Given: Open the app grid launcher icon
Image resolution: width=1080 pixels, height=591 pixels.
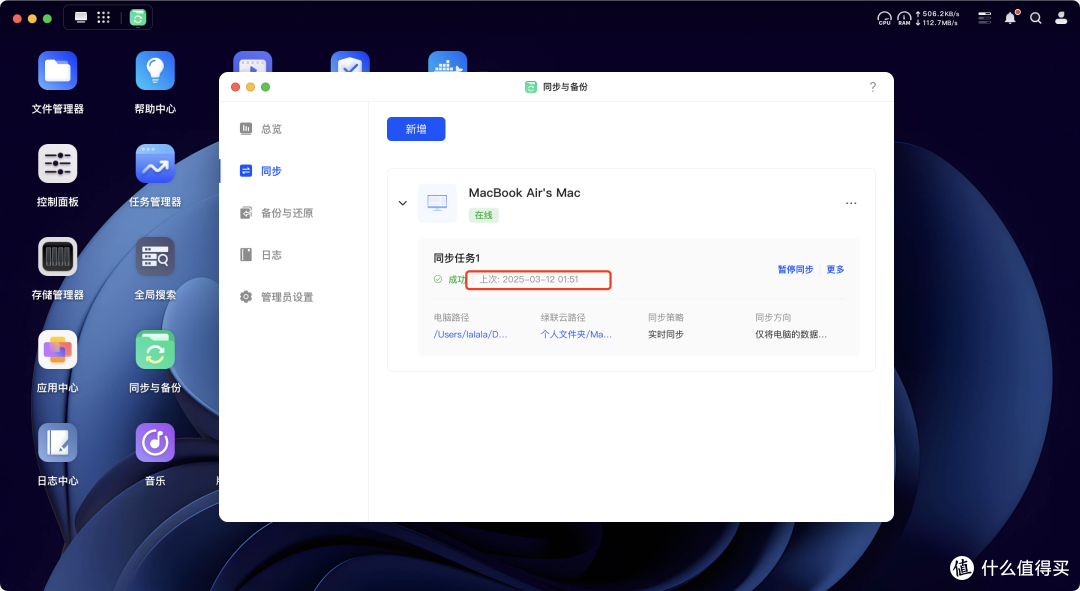Looking at the screenshot, I should click(x=103, y=17).
